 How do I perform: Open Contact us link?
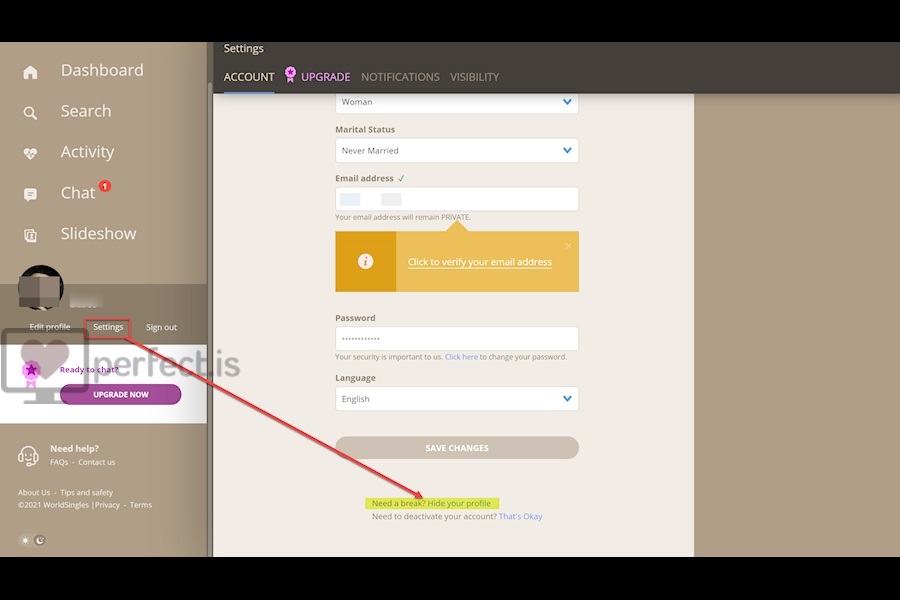(x=96, y=462)
